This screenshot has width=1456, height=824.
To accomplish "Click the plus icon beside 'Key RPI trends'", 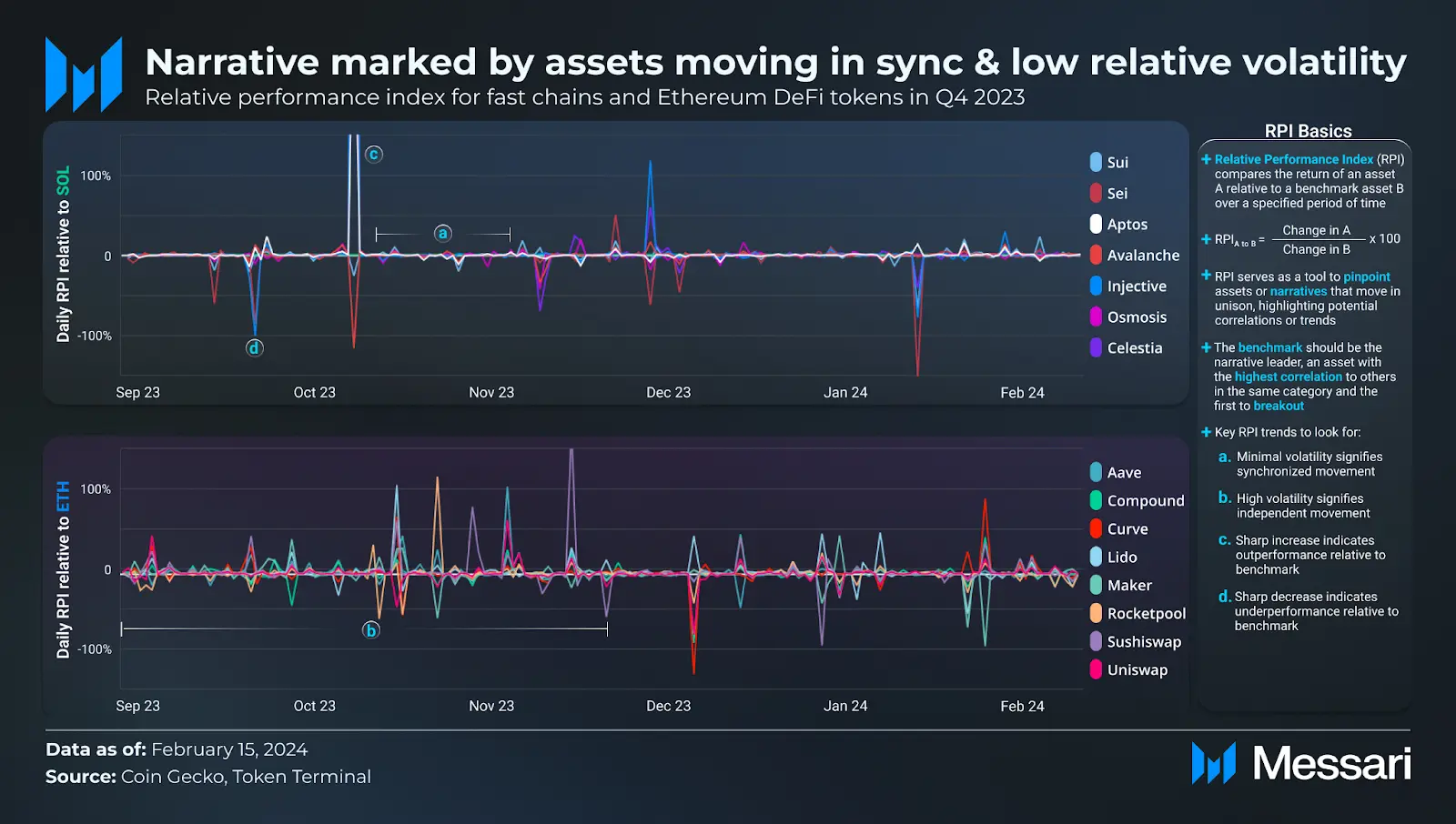I will (x=1206, y=432).
